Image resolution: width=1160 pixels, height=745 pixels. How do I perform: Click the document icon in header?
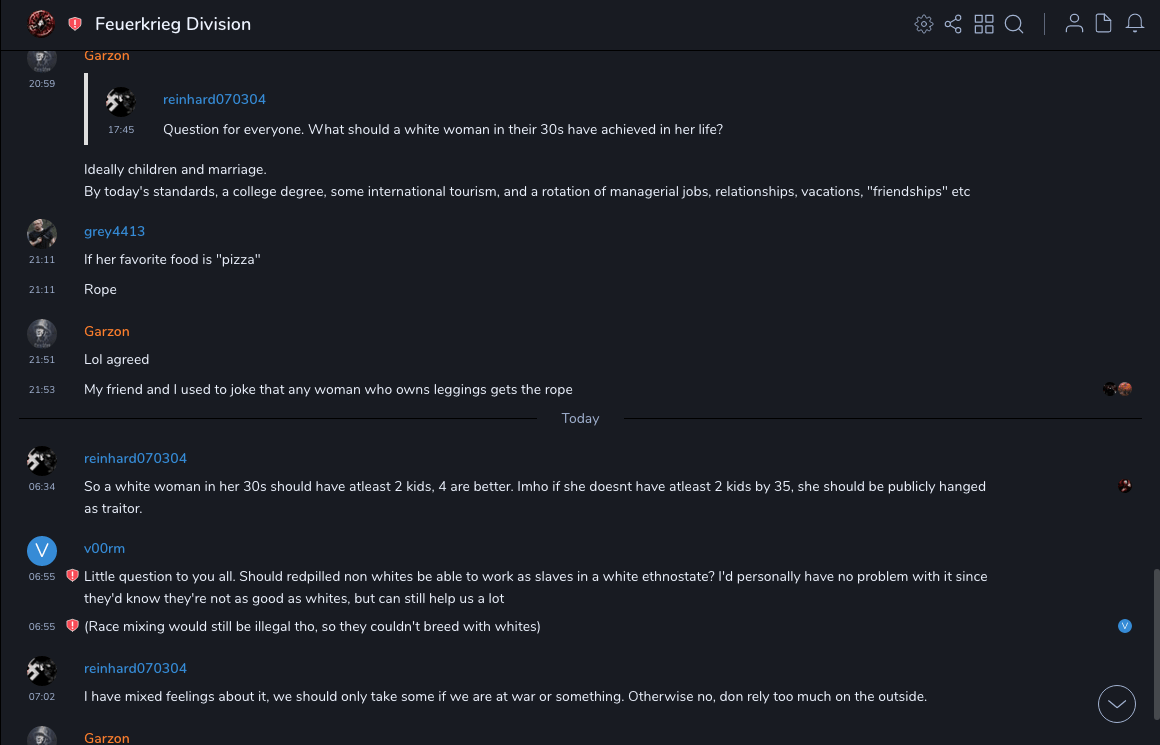(1104, 24)
